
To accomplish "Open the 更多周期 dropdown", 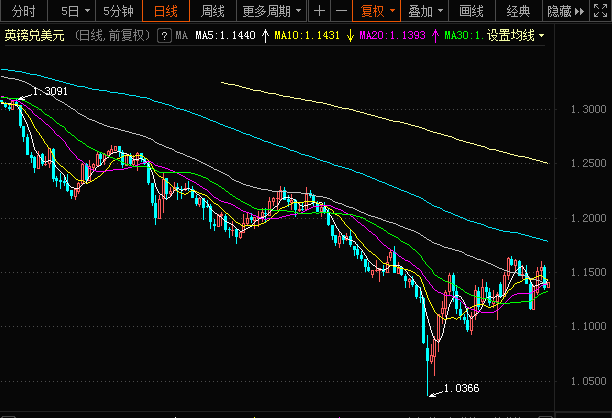I will (x=272, y=11).
